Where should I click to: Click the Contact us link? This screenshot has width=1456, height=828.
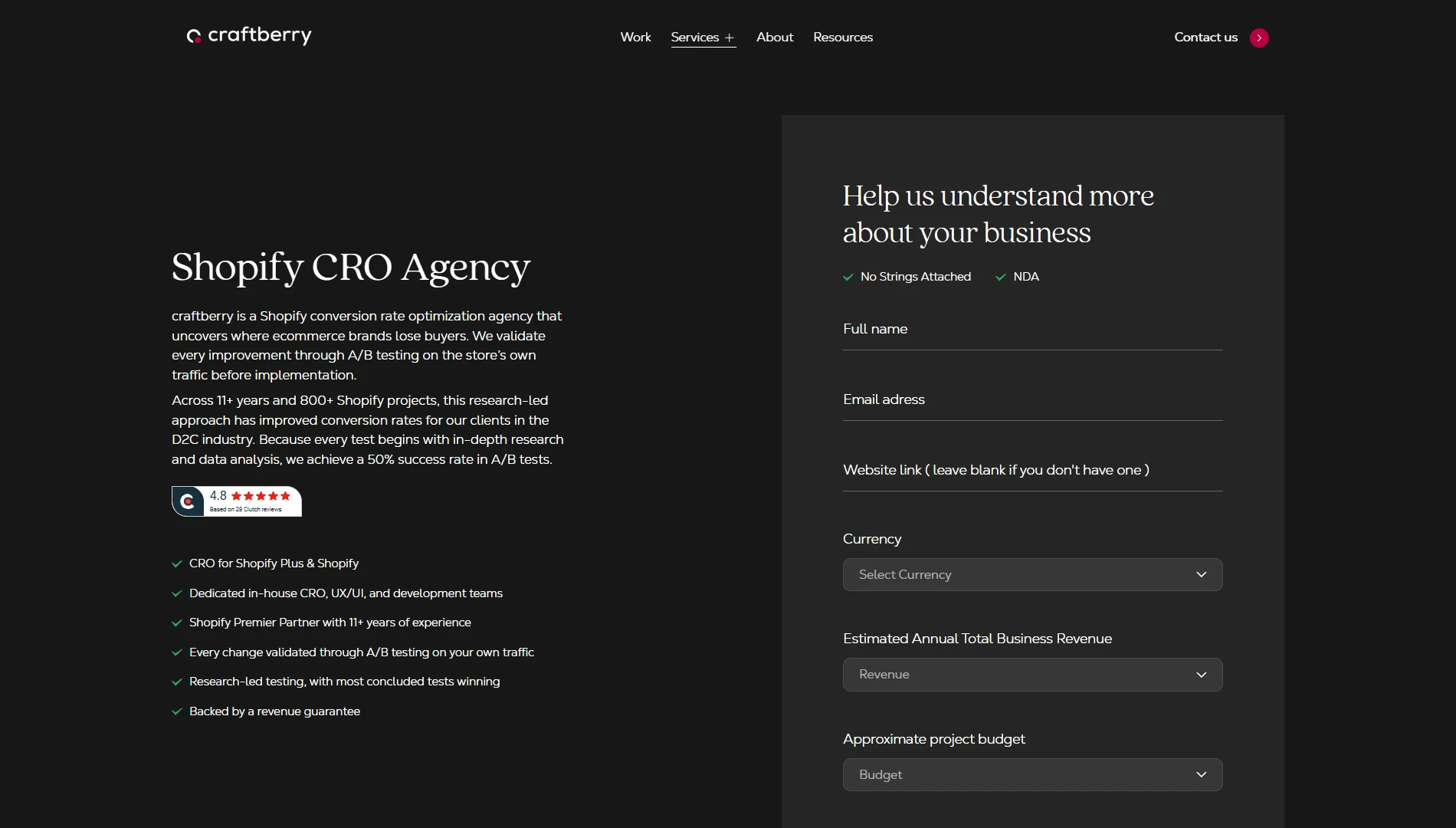pos(1205,37)
